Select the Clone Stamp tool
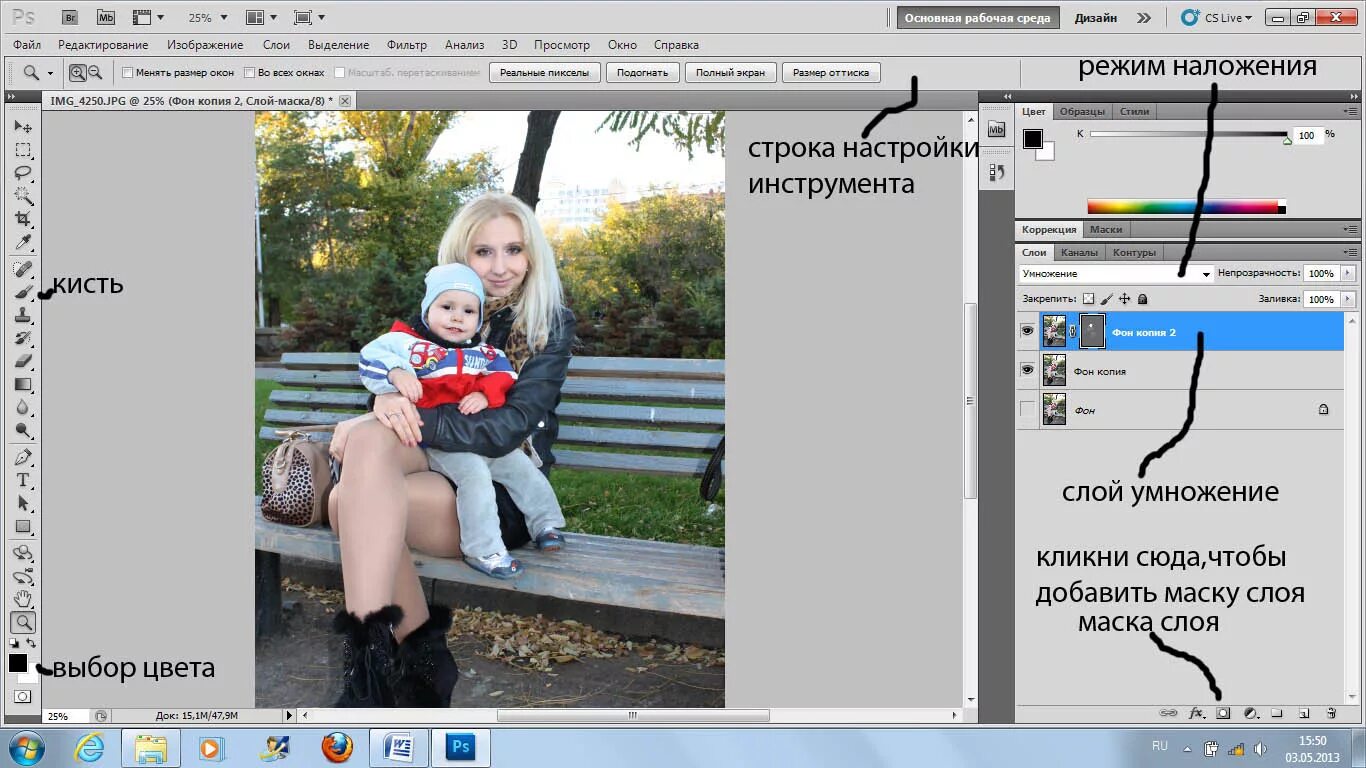This screenshot has width=1366, height=768. coord(22,315)
